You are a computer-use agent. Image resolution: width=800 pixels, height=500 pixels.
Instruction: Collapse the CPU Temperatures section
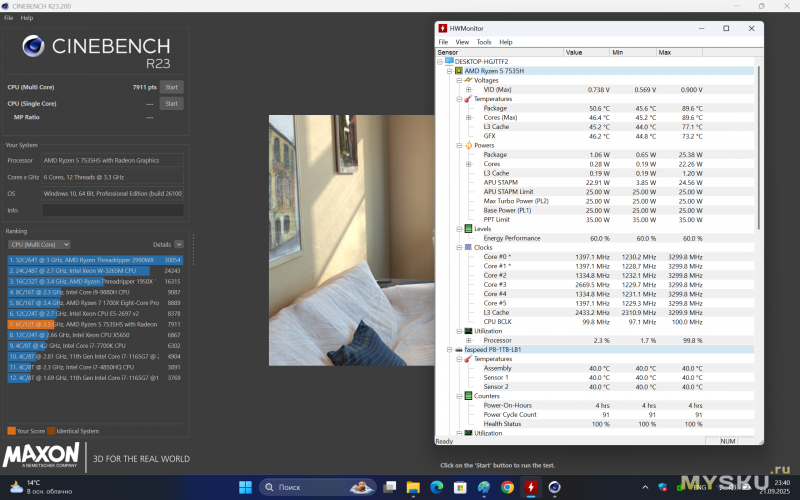pyautogui.click(x=459, y=99)
